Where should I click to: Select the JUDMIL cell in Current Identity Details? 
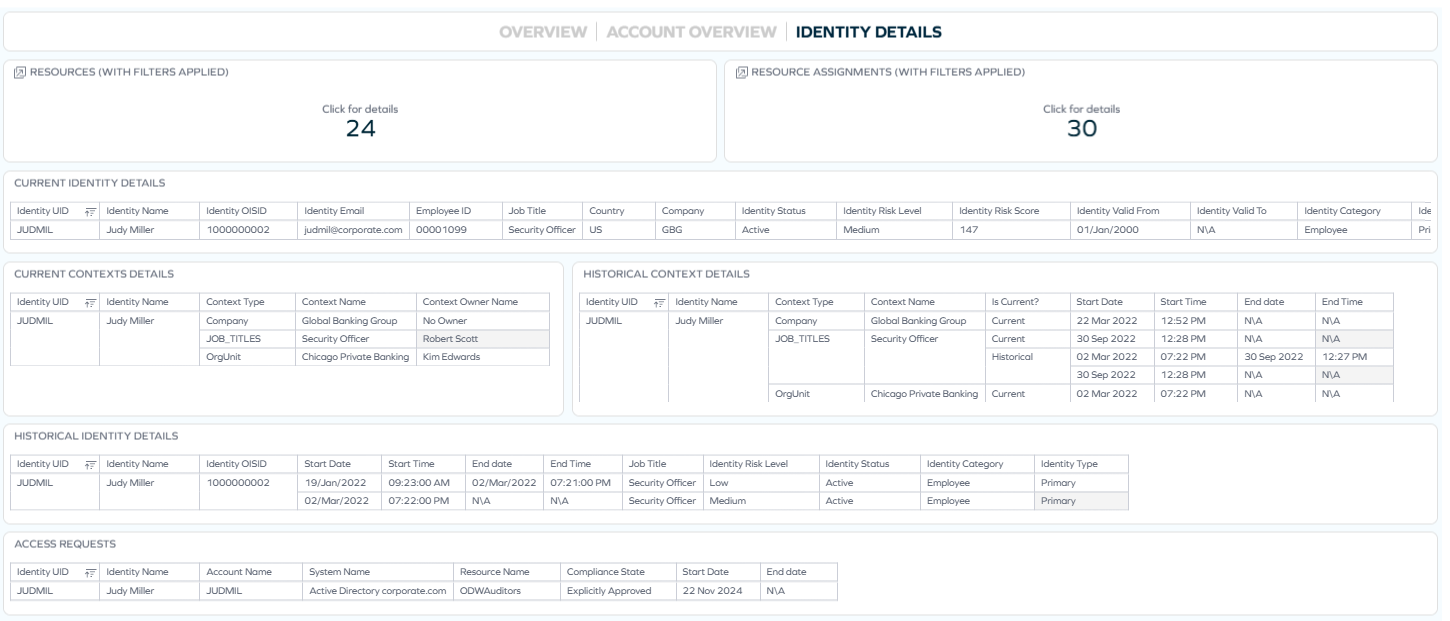coord(39,228)
